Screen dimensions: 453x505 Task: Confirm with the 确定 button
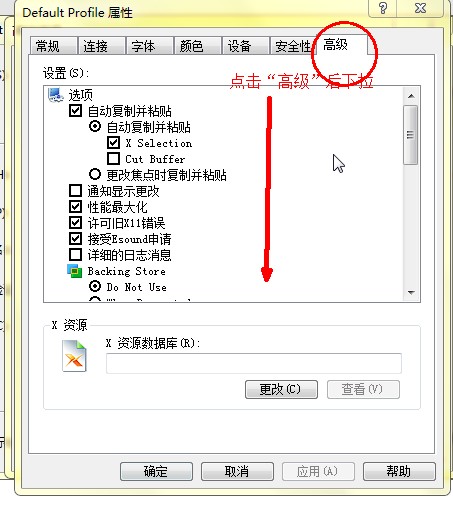click(x=156, y=471)
